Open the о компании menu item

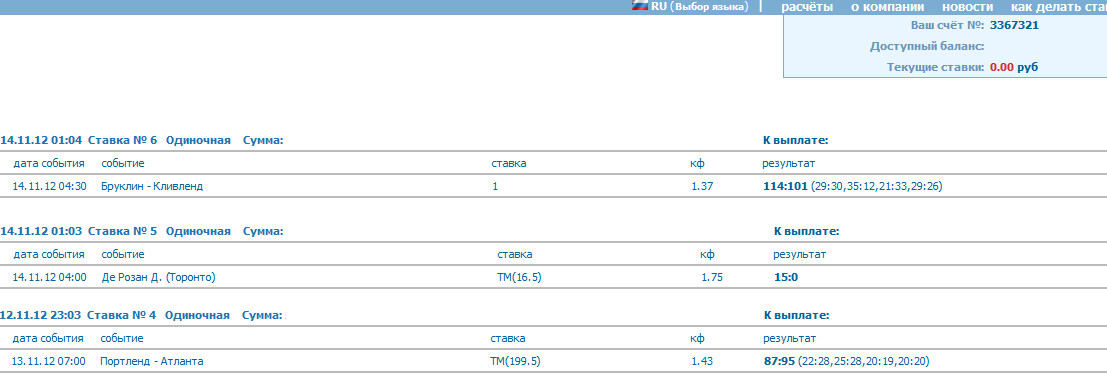[x=887, y=7]
